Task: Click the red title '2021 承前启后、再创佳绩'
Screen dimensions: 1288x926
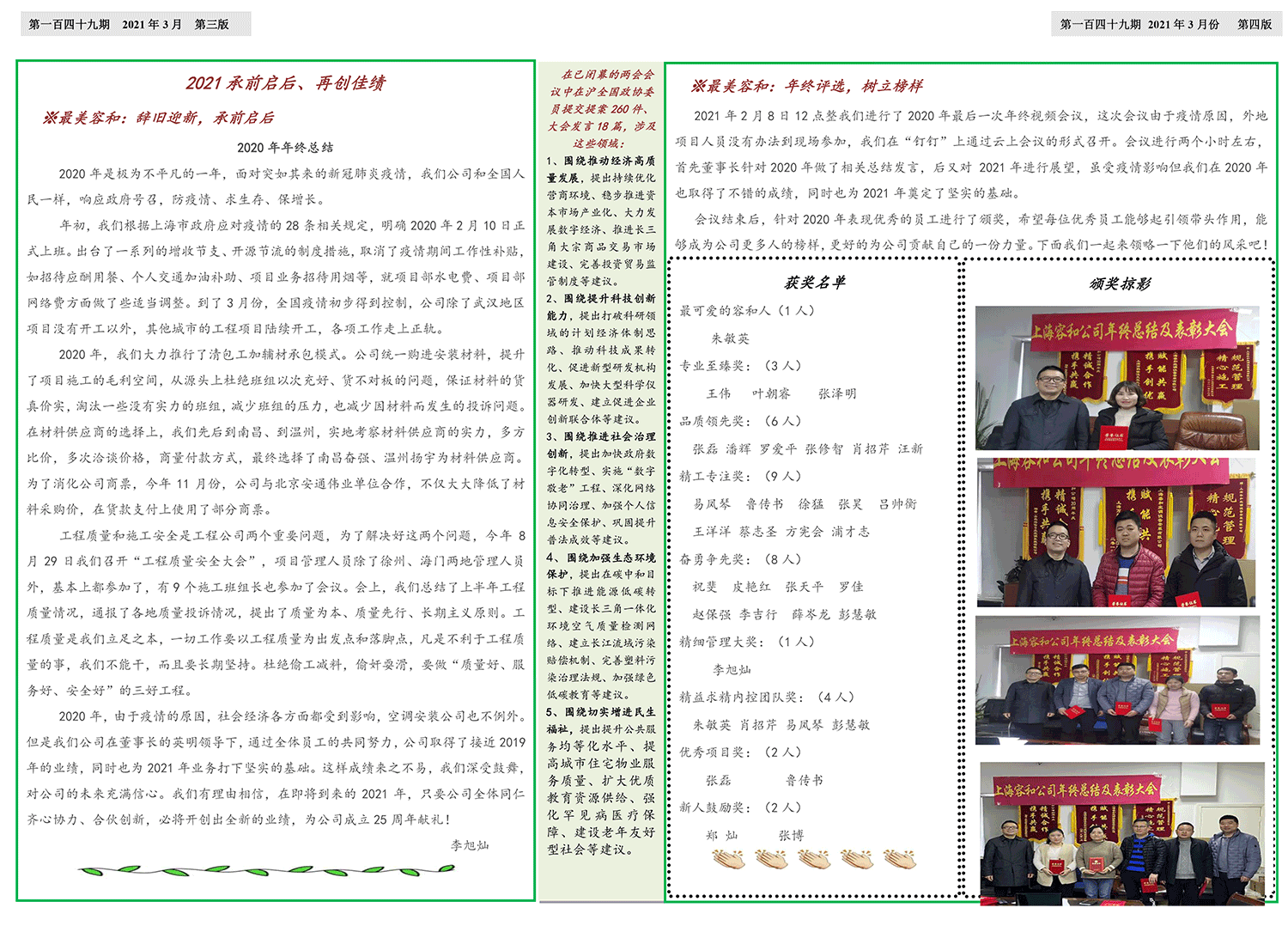Action: point(285,83)
